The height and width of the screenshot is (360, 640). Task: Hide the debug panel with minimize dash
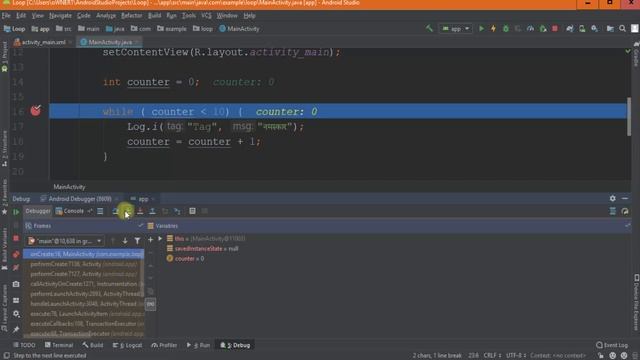click(625, 198)
